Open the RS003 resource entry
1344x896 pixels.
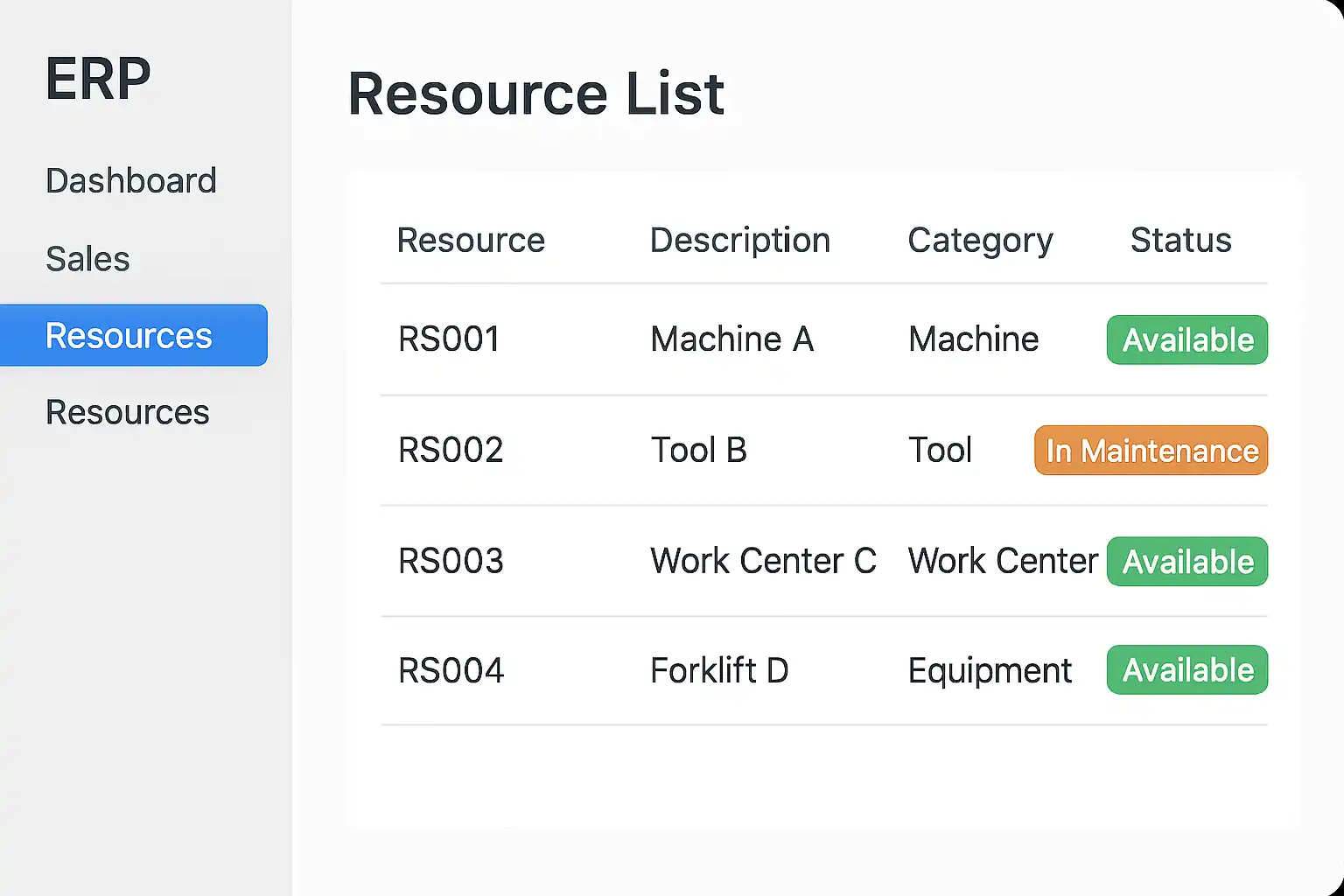click(451, 561)
